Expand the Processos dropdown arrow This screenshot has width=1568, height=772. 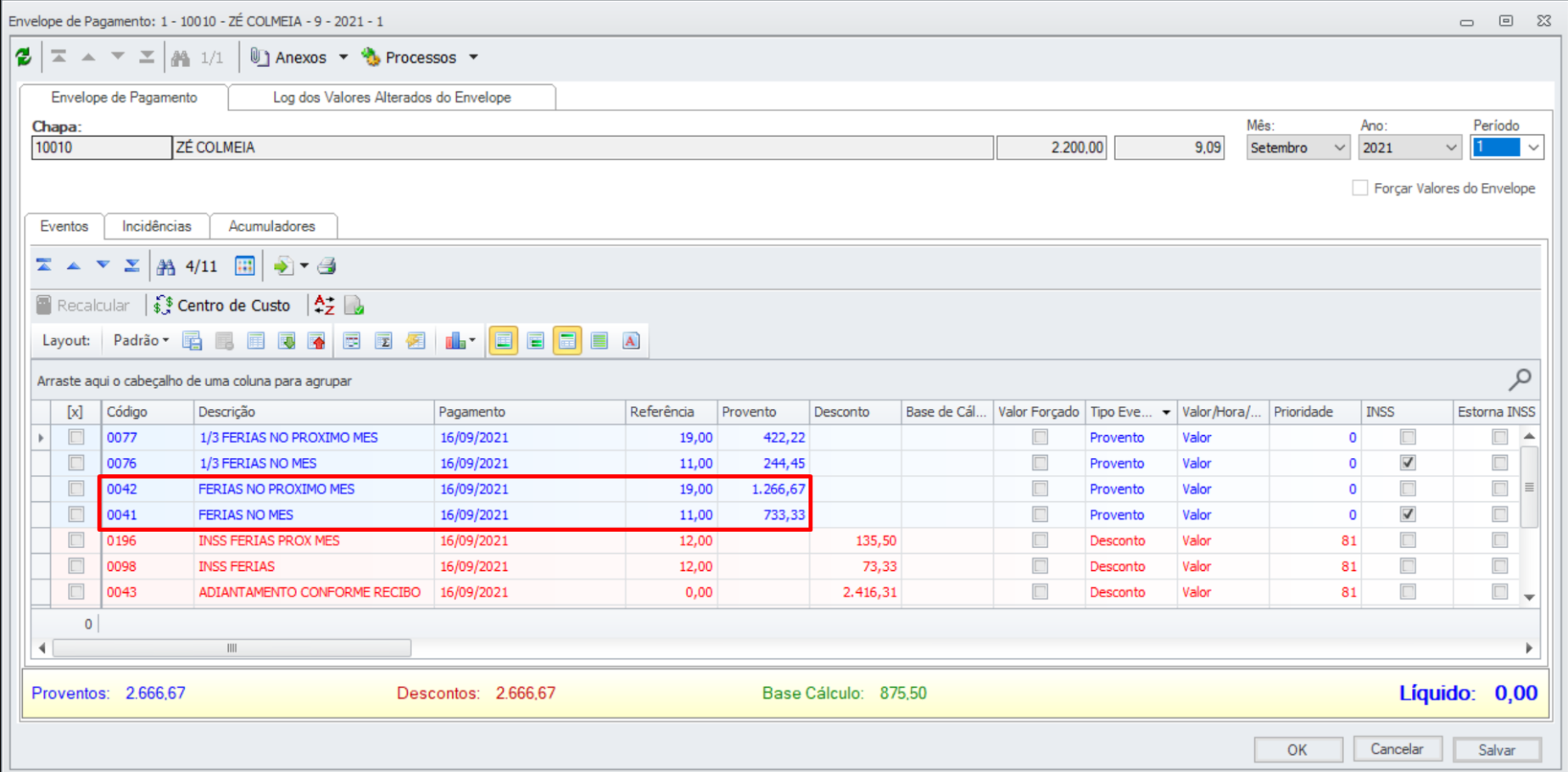[474, 57]
